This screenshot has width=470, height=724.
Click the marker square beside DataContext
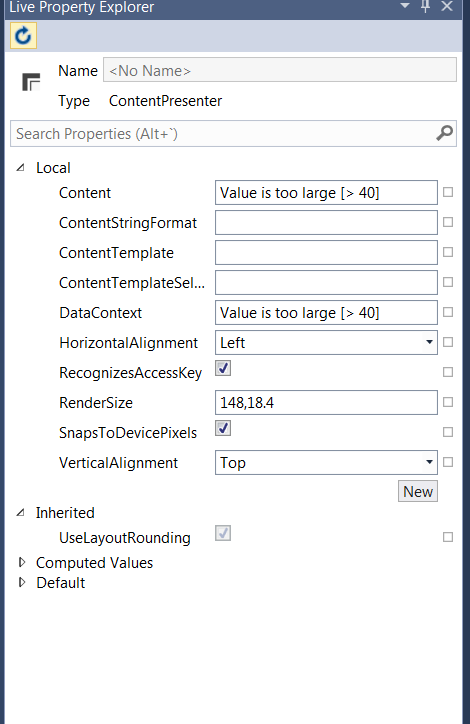pyautogui.click(x=448, y=312)
